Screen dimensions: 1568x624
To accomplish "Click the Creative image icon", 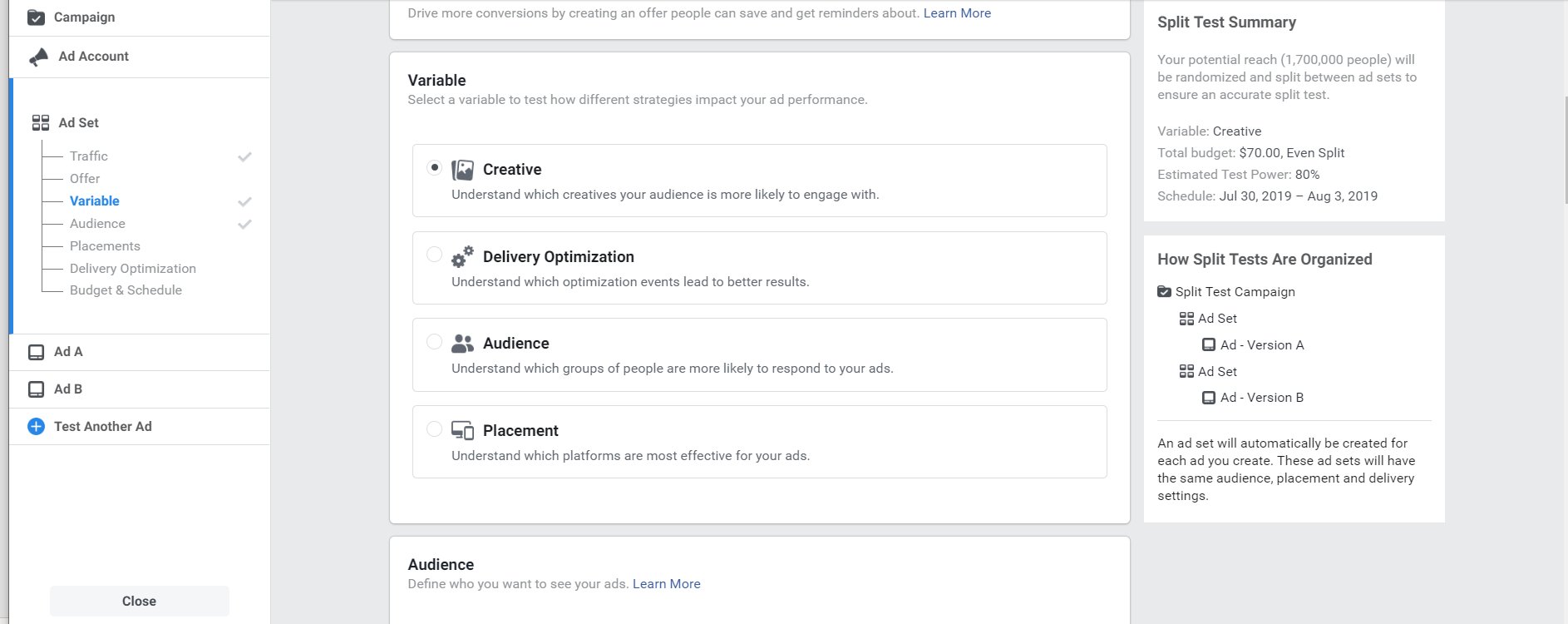I will click(462, 170).
